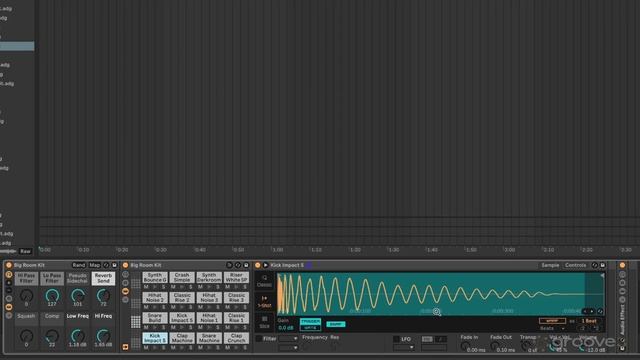Click the Simpler save preset icon
The width and height of the screenshot is (640, 360).
602,265
